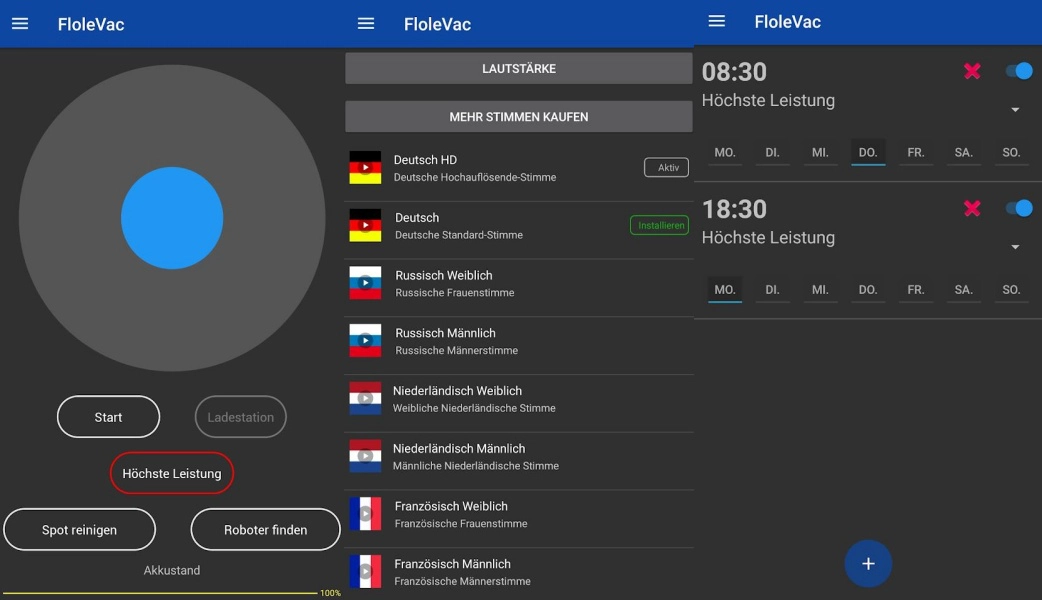Click Installieren for Deutsch voice
This screenshot has height=600, width=1042.
[x=659, y=225]
